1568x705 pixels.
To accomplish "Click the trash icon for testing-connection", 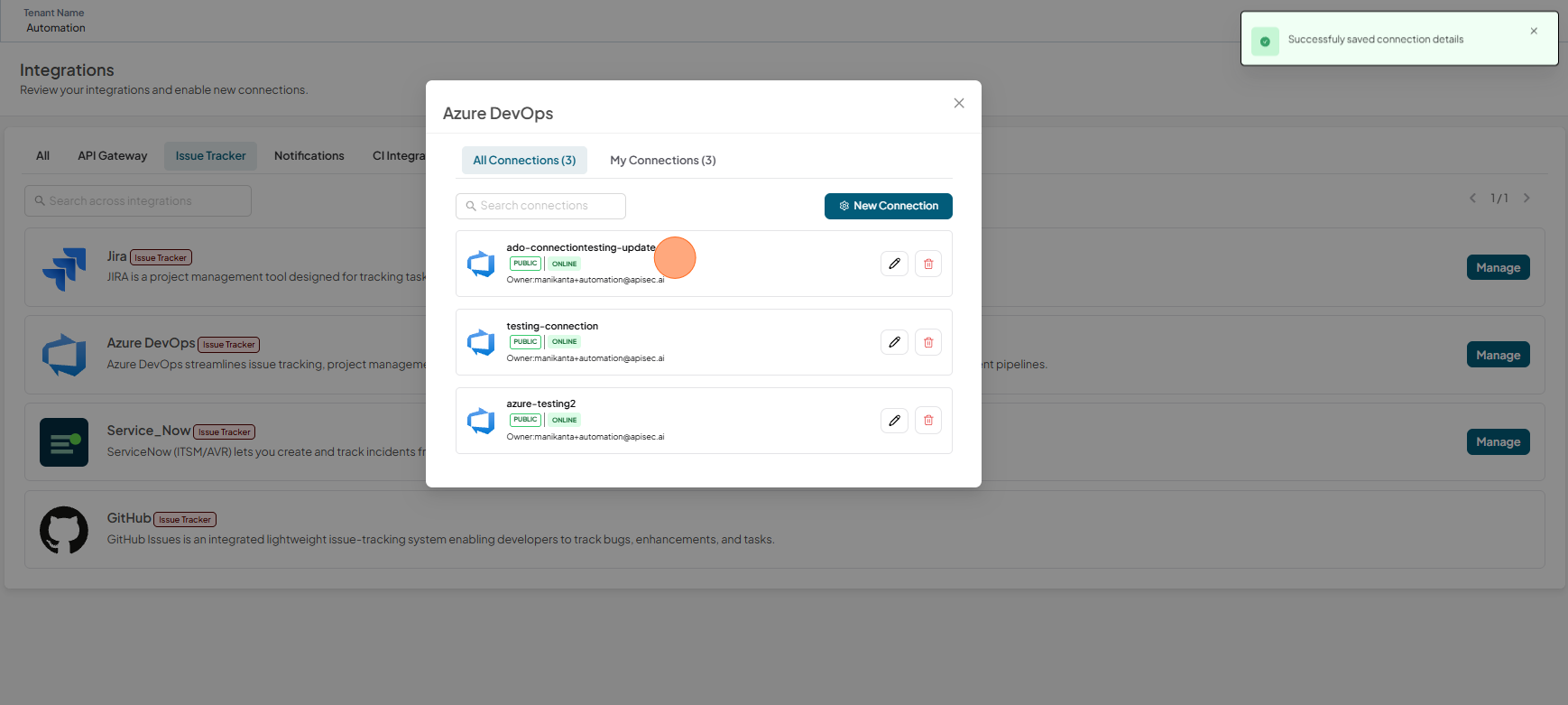I will [928, 342].
